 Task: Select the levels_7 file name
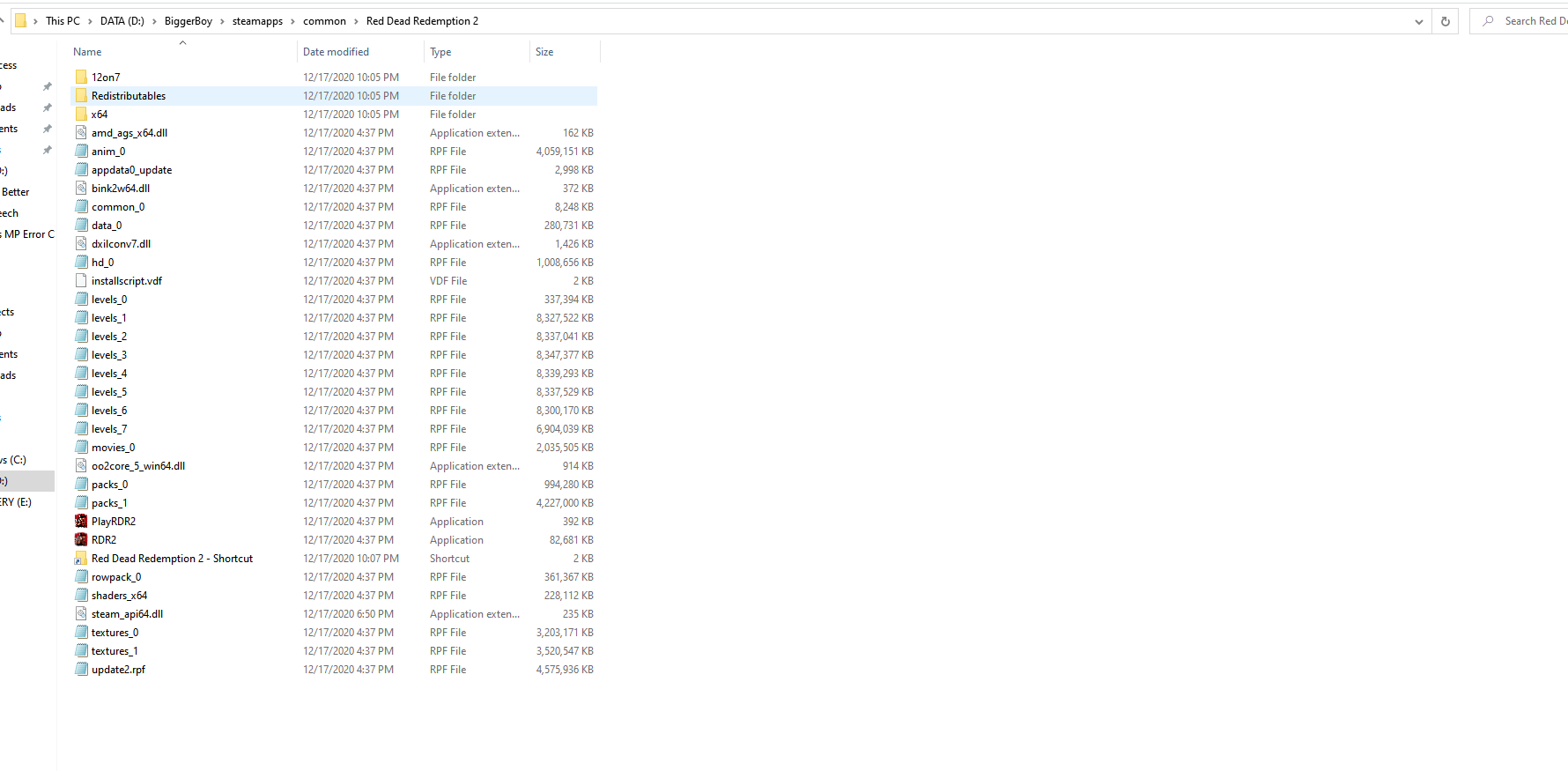[x=109, y=429]
